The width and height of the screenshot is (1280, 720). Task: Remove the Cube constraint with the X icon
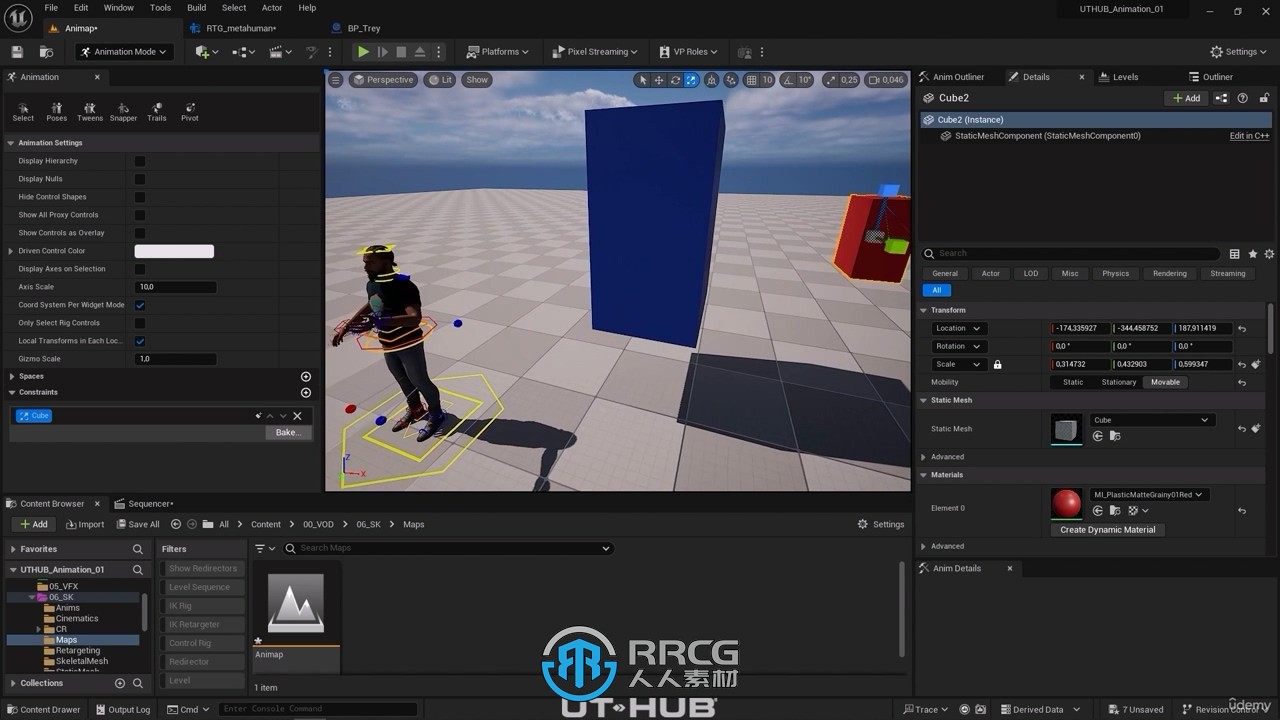click(x=297, y=416)
